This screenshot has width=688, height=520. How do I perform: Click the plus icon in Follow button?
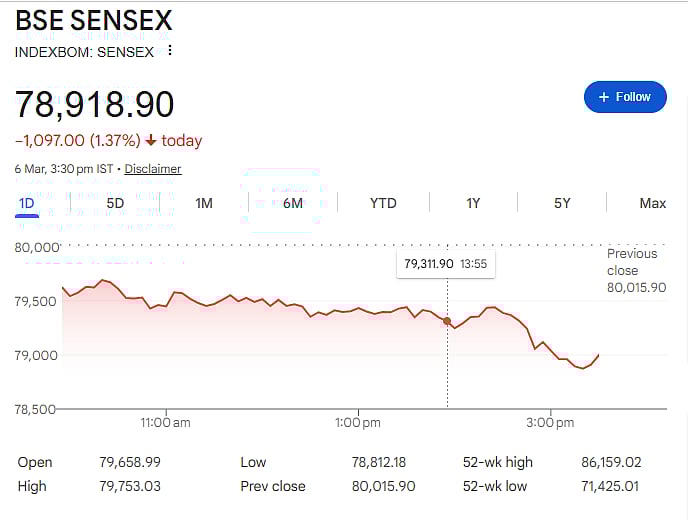(x=603, y=97)
